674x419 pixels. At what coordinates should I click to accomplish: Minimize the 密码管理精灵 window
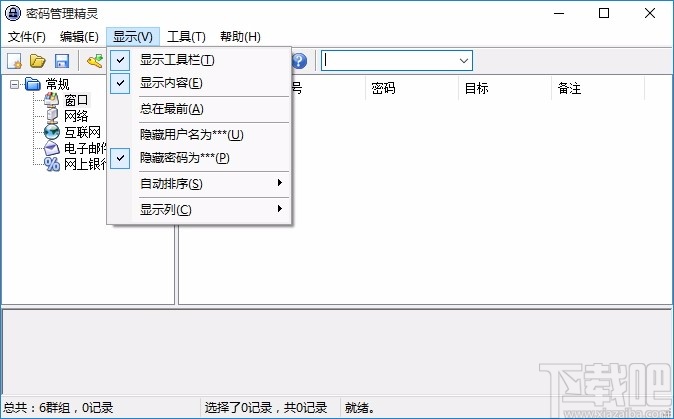[x=559, y=13]
